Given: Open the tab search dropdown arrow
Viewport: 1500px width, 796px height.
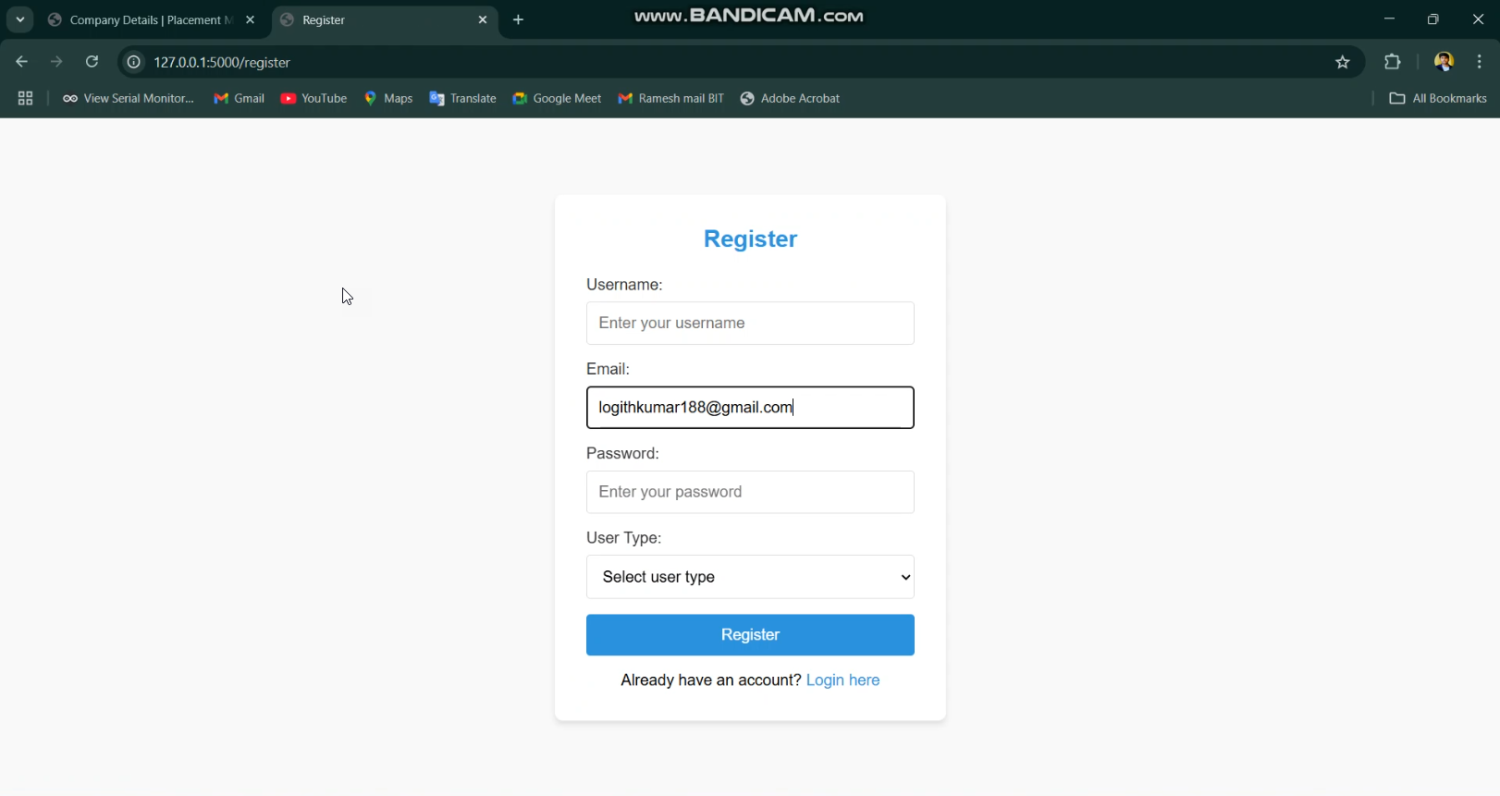Looking at the screenshot, I should [20, 20].
